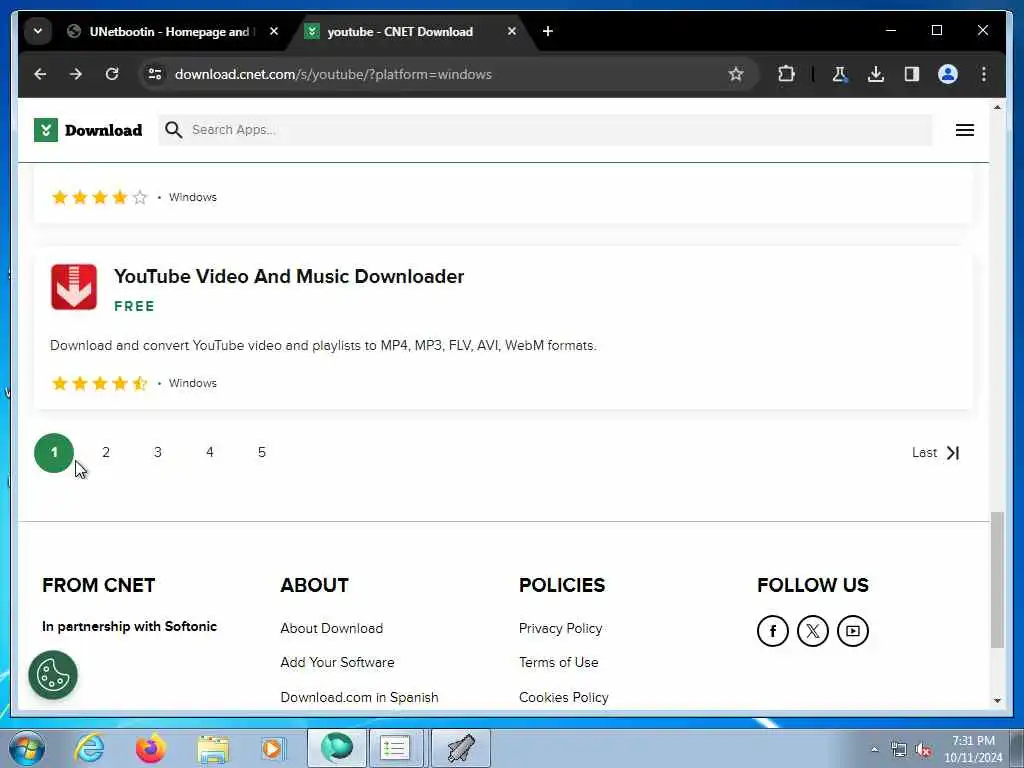Open the list-icon app on taskbar
The width and height of the screenshot is (1024, 768).
[395, 748]
